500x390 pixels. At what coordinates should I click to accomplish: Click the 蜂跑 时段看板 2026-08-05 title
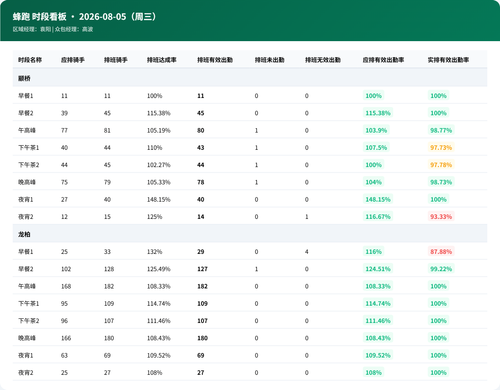point(84,17)
